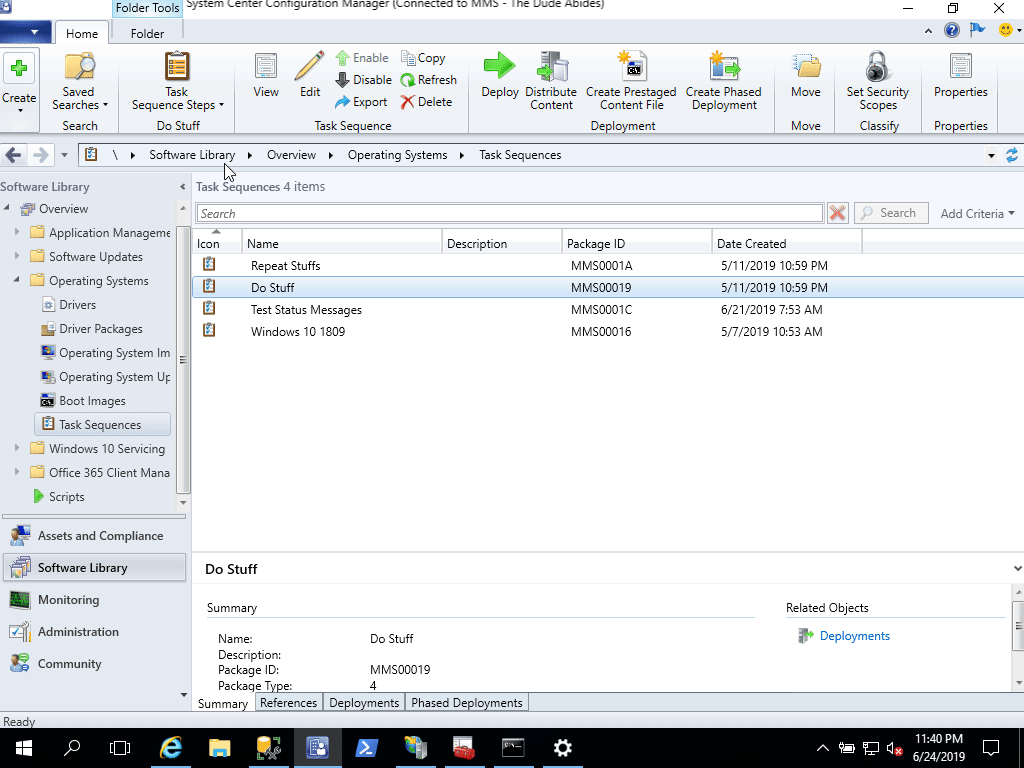This screenshot has height=768, width=1024.
Task: Open Saved Searches in ribbon
Action: coord(79,82)
